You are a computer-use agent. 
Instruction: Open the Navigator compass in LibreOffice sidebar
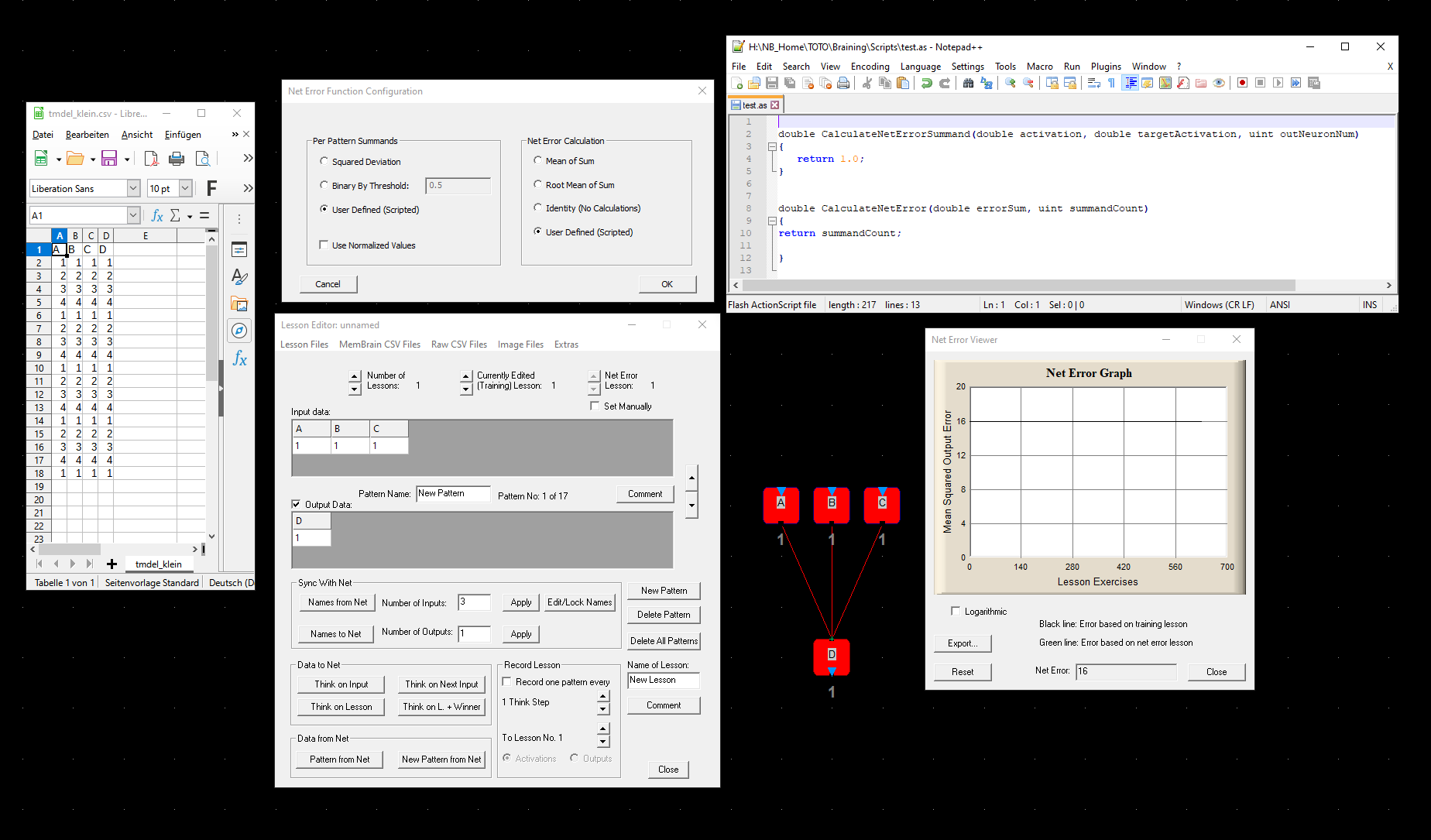[239, 331]
